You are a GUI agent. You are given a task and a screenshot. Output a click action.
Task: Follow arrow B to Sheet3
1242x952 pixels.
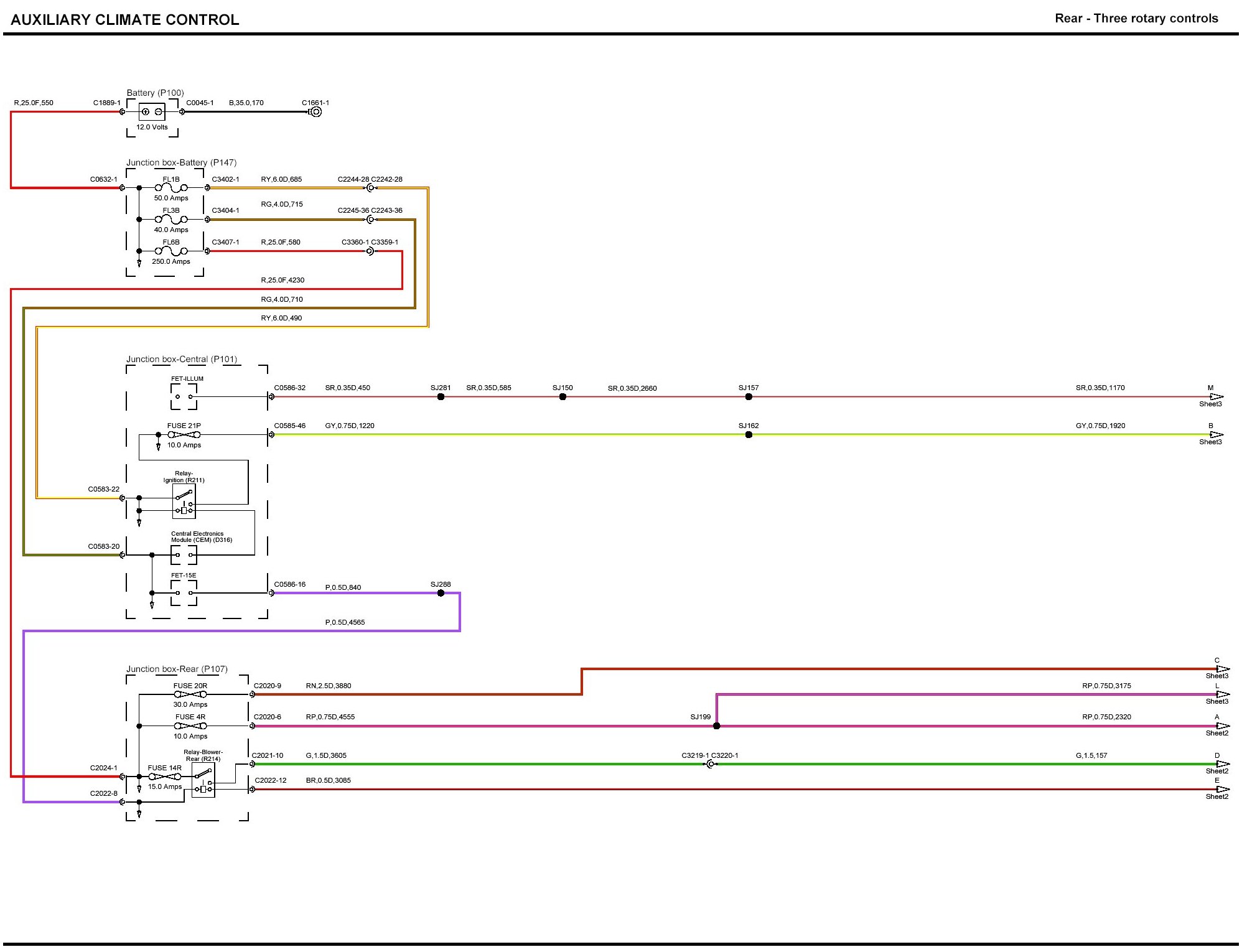point(1216,435)
